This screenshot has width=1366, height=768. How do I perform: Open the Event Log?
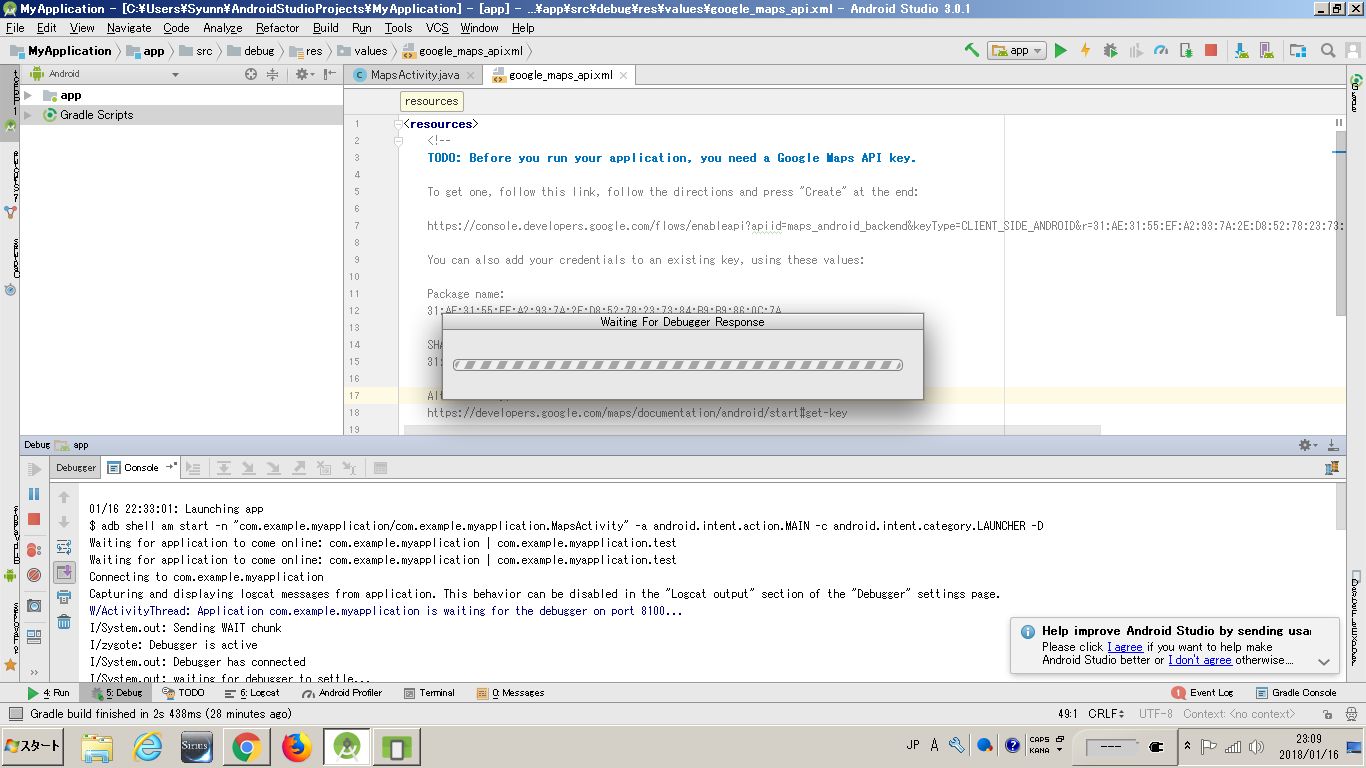tap(1202, 692)
